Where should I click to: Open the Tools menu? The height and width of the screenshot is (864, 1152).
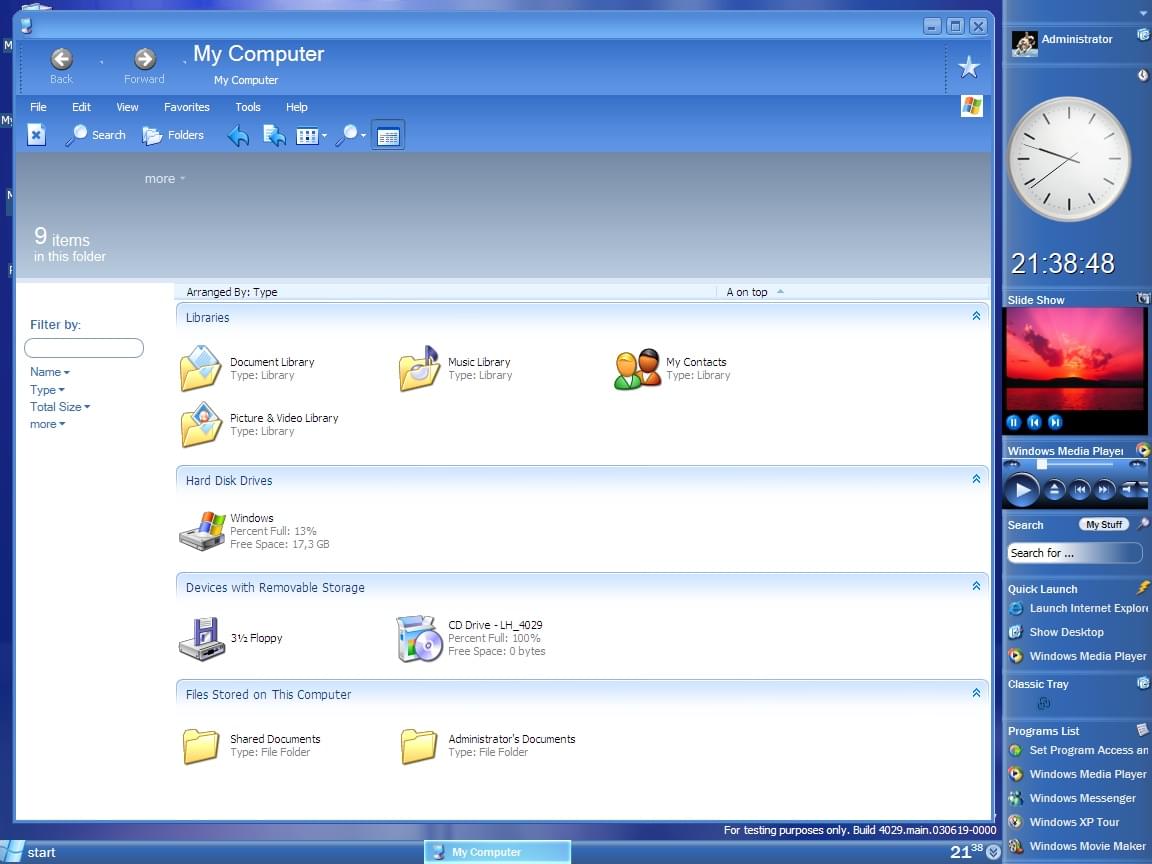pyautogui.click(x=248, y=107)
